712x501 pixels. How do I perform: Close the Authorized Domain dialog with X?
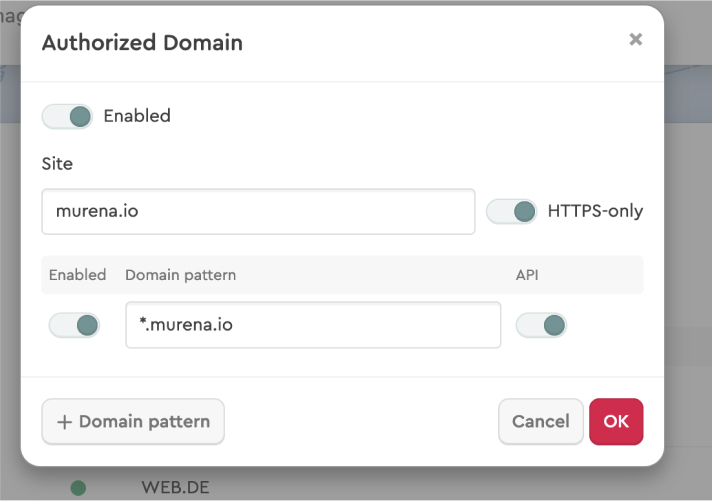pyautogui.click(x=635, y=40)
